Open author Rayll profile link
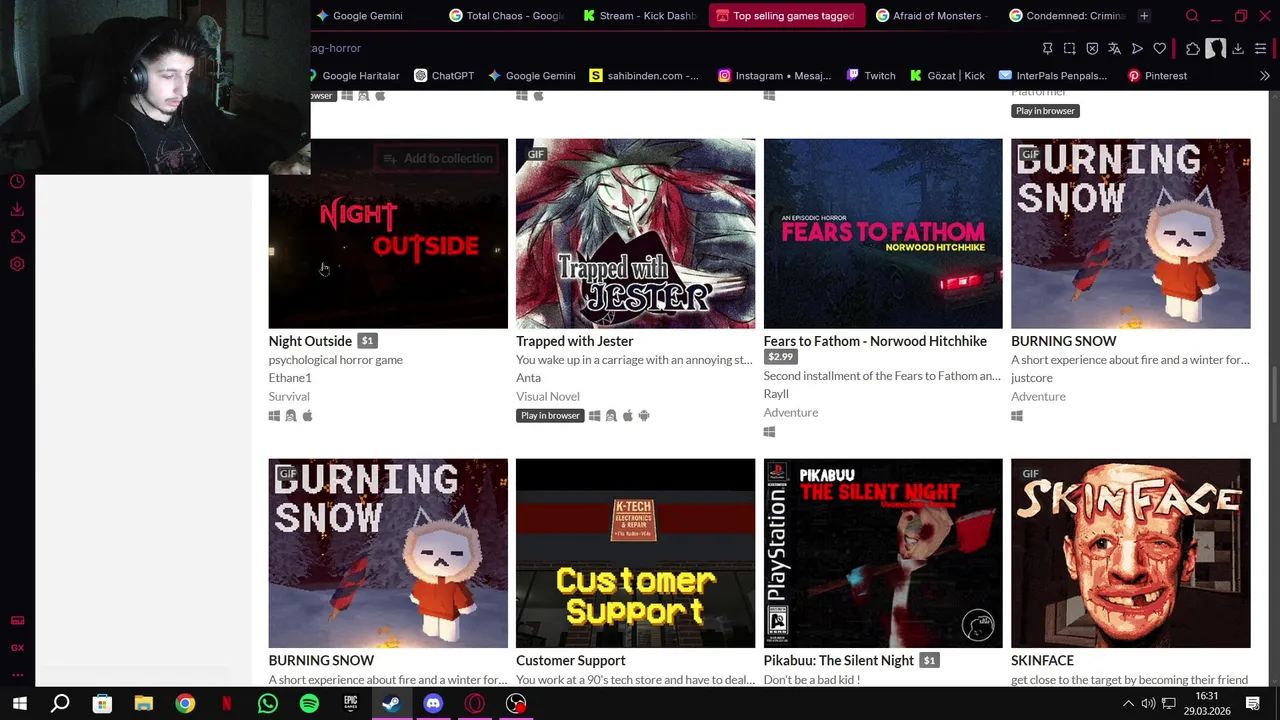Viewport: 1280px width, 720px height. (776, 394)
